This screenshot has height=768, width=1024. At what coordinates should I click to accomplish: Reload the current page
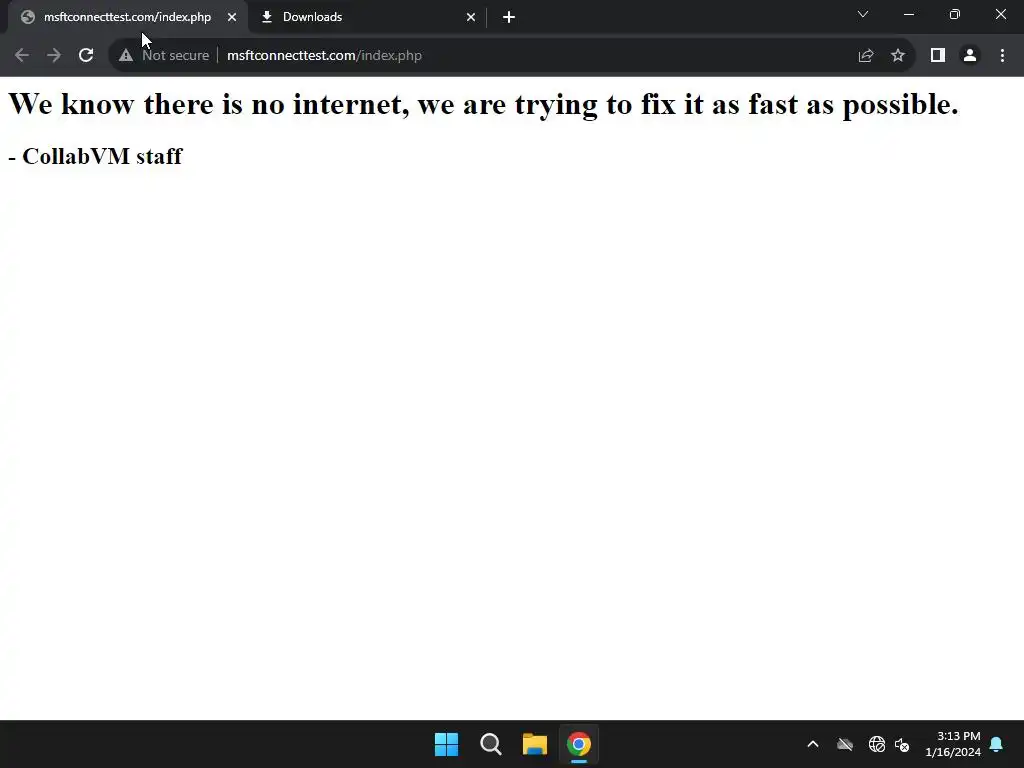[x=86, y=56]
